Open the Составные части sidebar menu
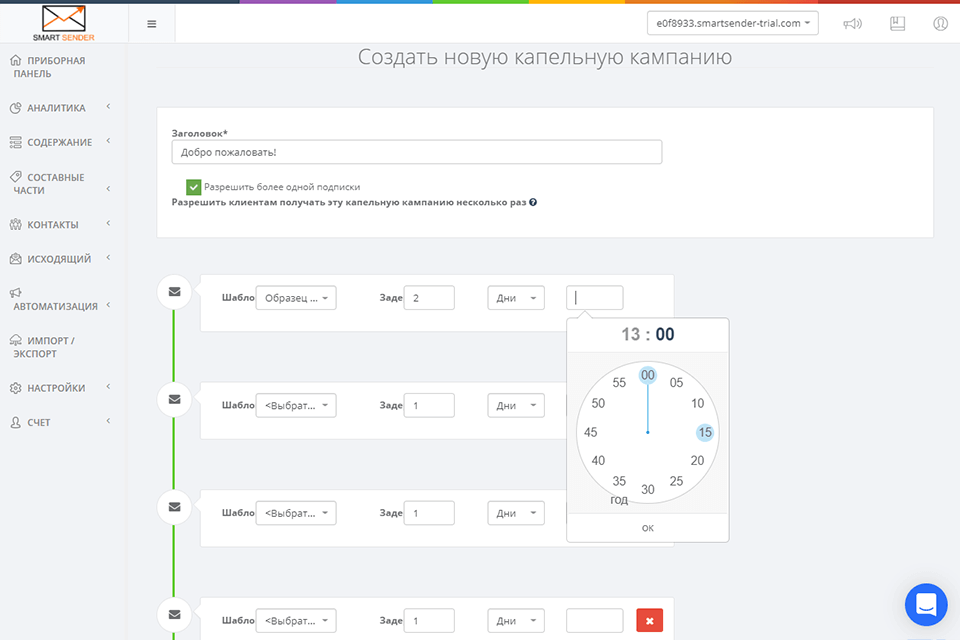Image resolution: width=960 pixels, height=640 pixels. point(59,184)
